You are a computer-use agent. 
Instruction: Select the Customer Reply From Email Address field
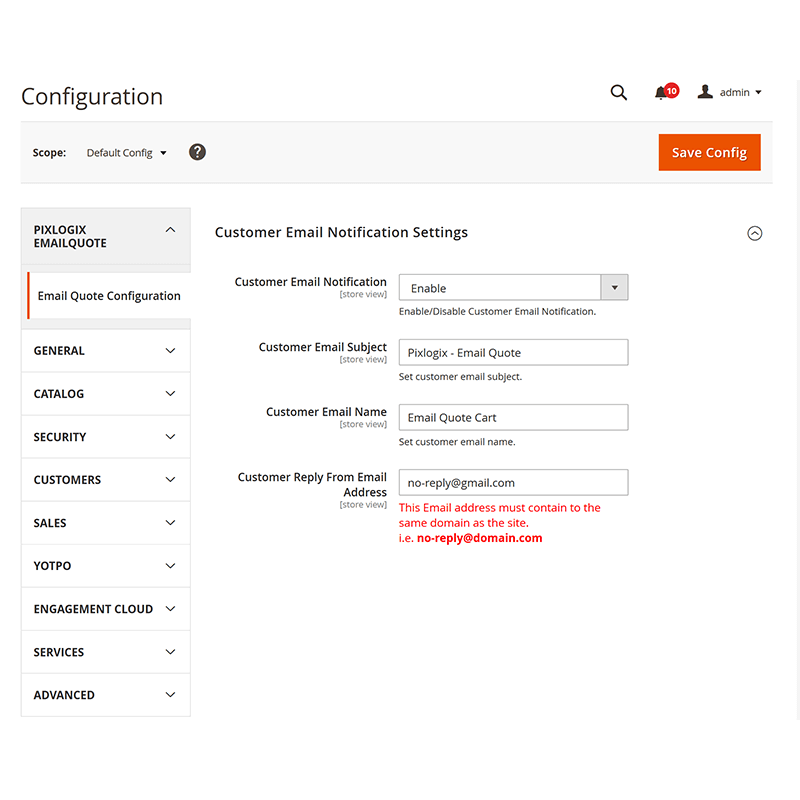pyautogui.click(x=513, y=482)
